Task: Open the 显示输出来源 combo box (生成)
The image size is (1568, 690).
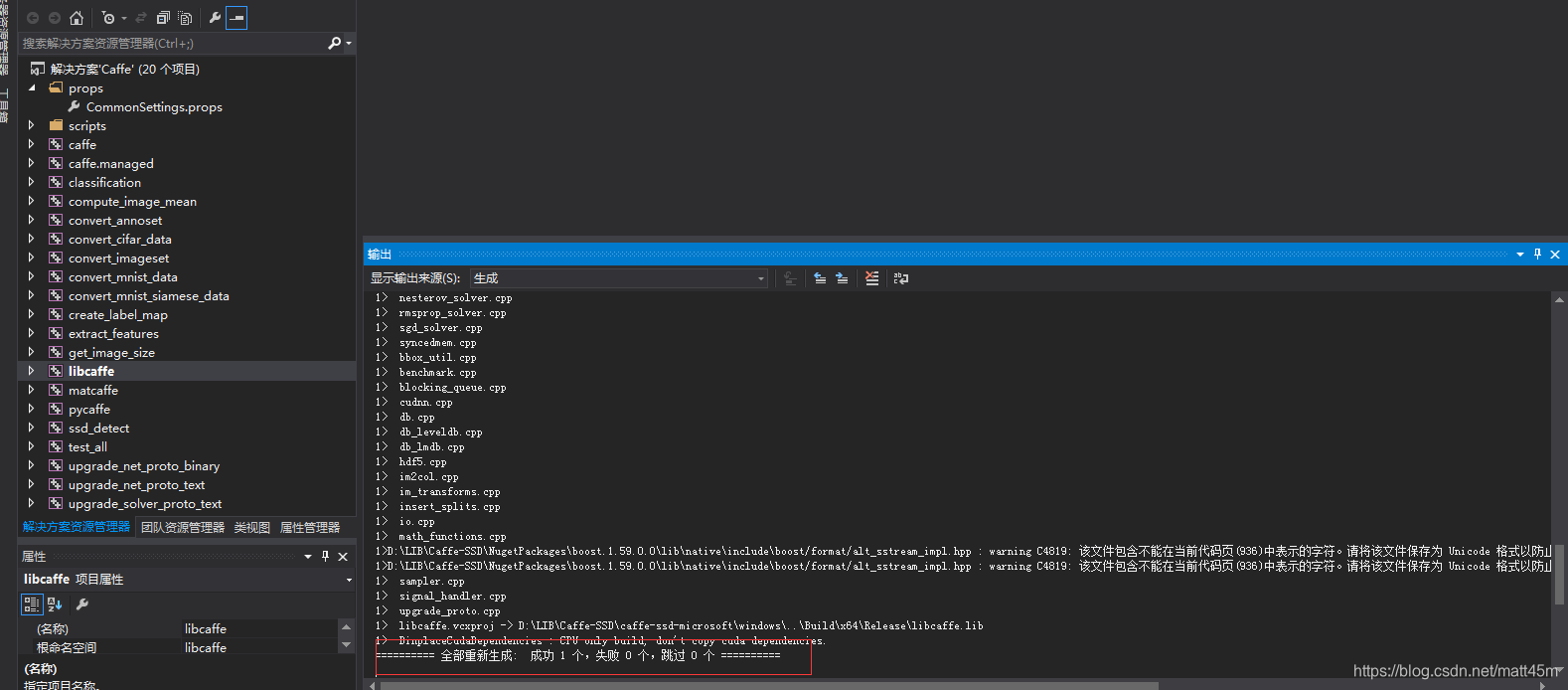Action: [619, 278]
